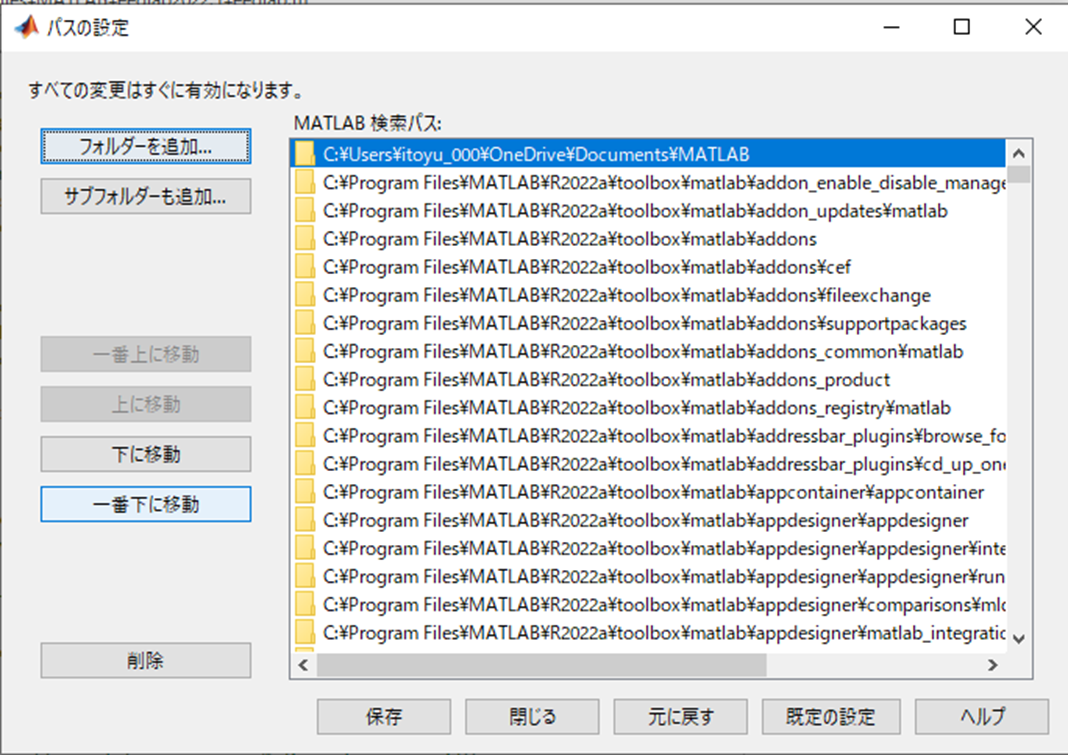This screenshot has width=1068, height=755.
Task: Click the vertical scrollbar thumb
Action: coord(1019,174)
